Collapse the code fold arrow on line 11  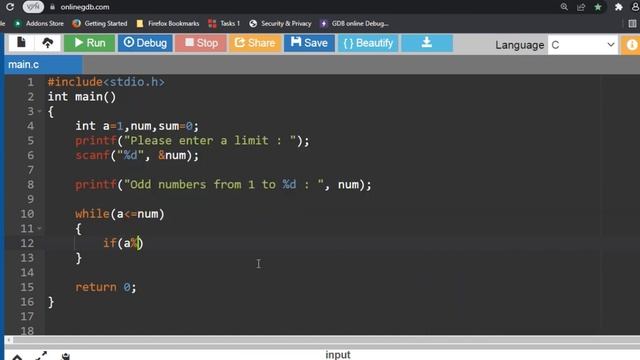click(40, 229)
